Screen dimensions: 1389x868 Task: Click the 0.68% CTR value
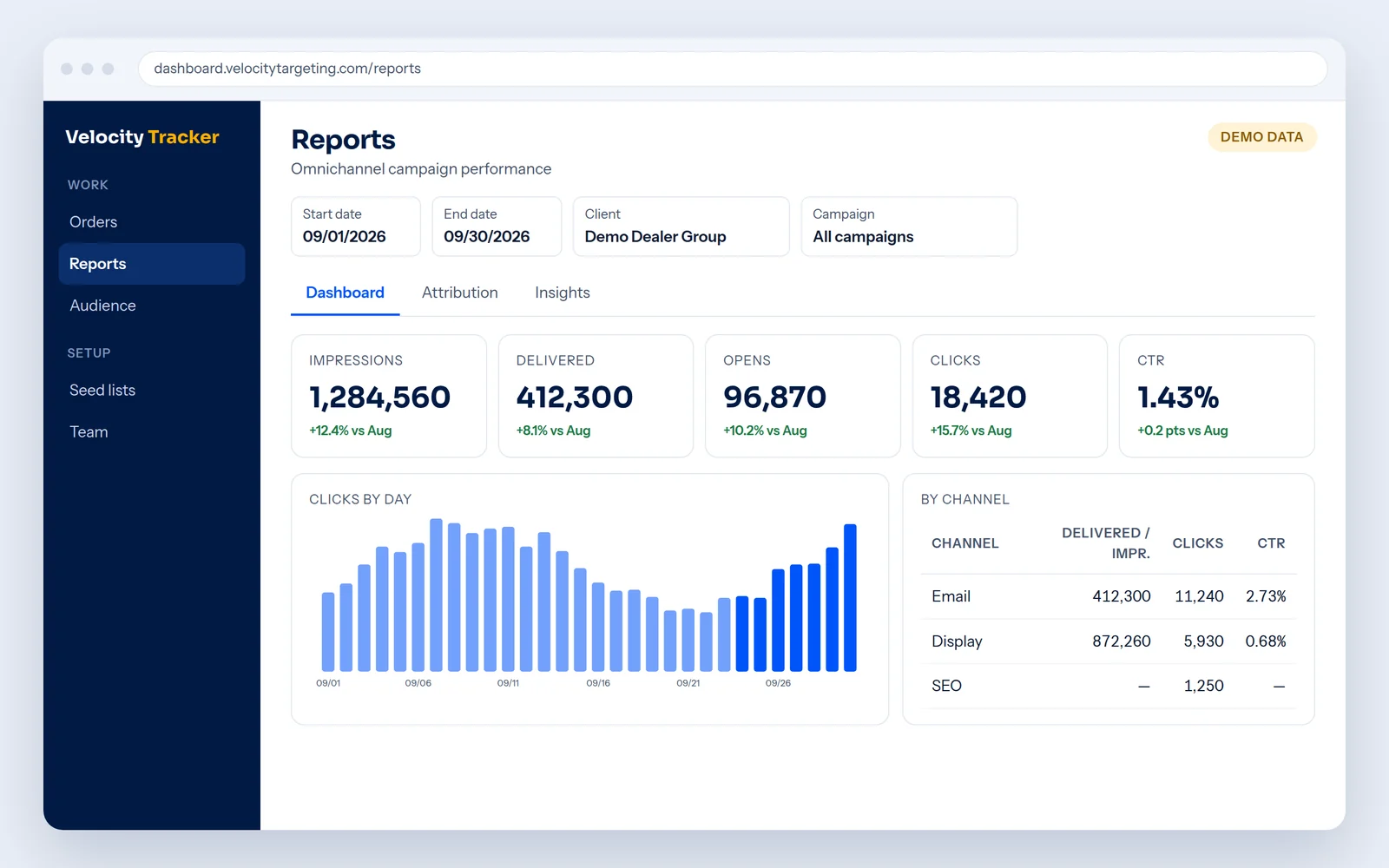coord(1266,641)
